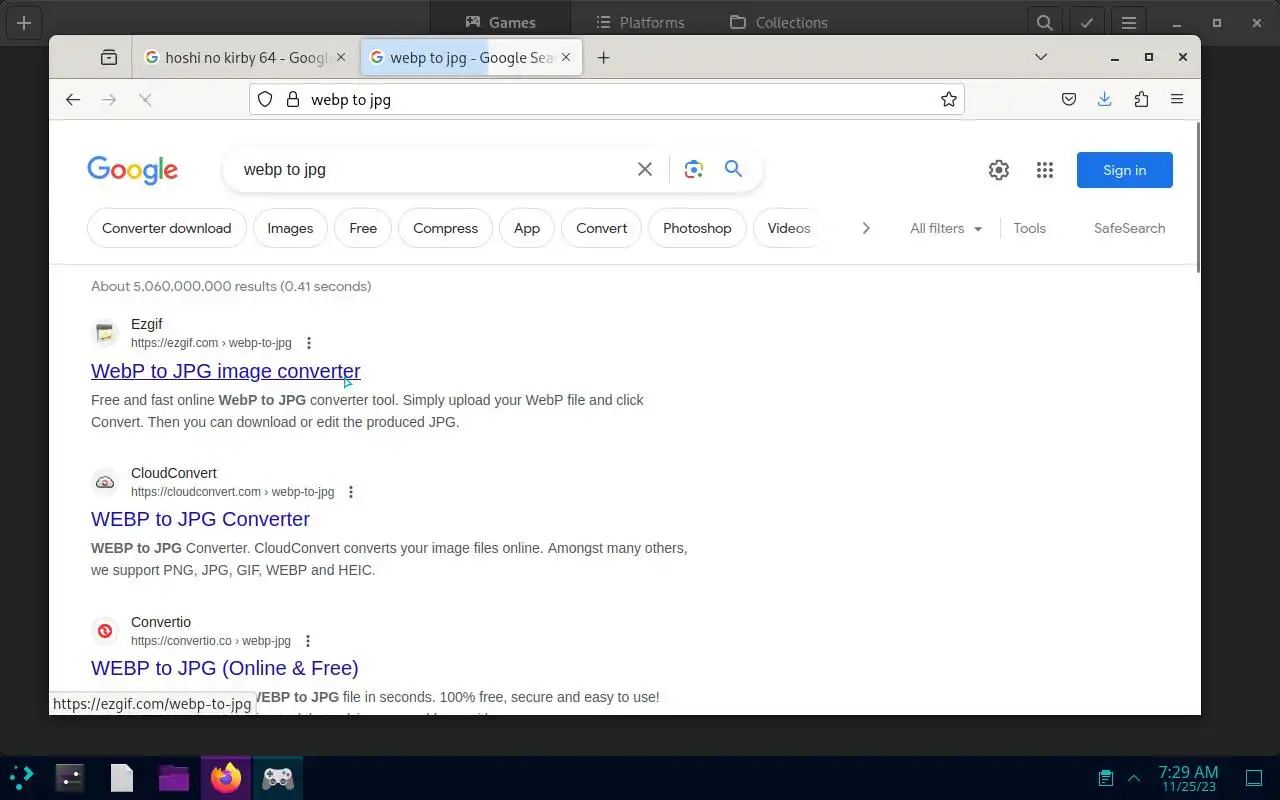Open the game controller taskbar app
1280x800 pixels.
278,777
